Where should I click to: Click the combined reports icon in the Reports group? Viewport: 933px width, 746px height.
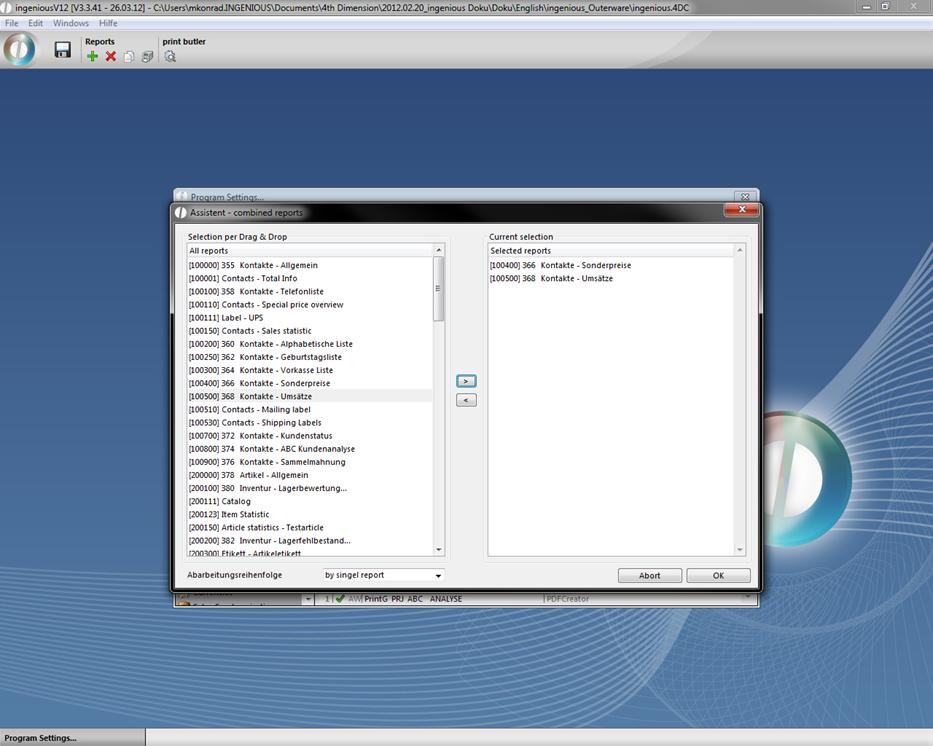click(x=147, y=57)
